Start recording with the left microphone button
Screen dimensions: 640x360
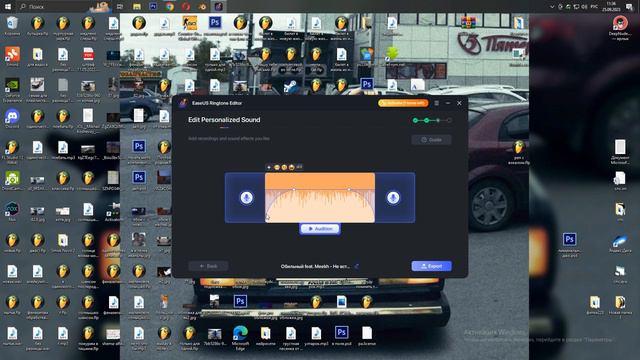click(x=246, y=198)
